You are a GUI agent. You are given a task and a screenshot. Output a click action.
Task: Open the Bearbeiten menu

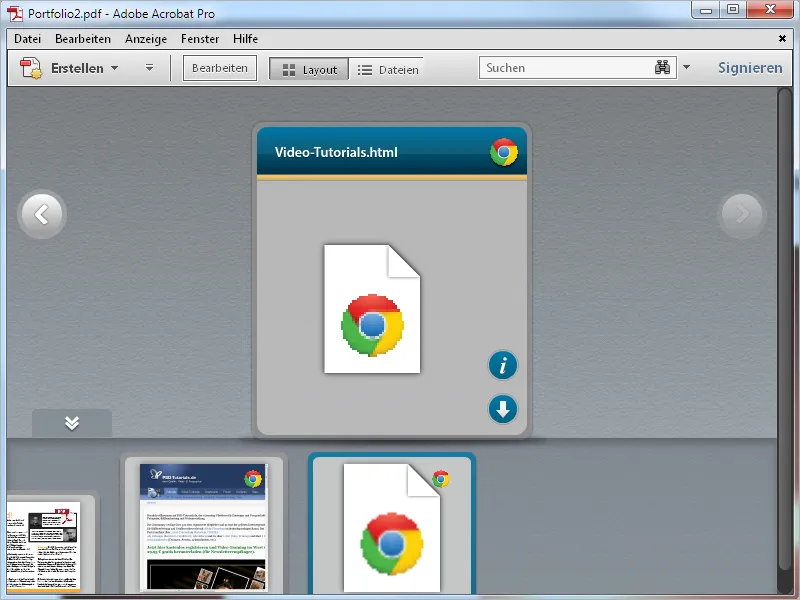[83, 39]
